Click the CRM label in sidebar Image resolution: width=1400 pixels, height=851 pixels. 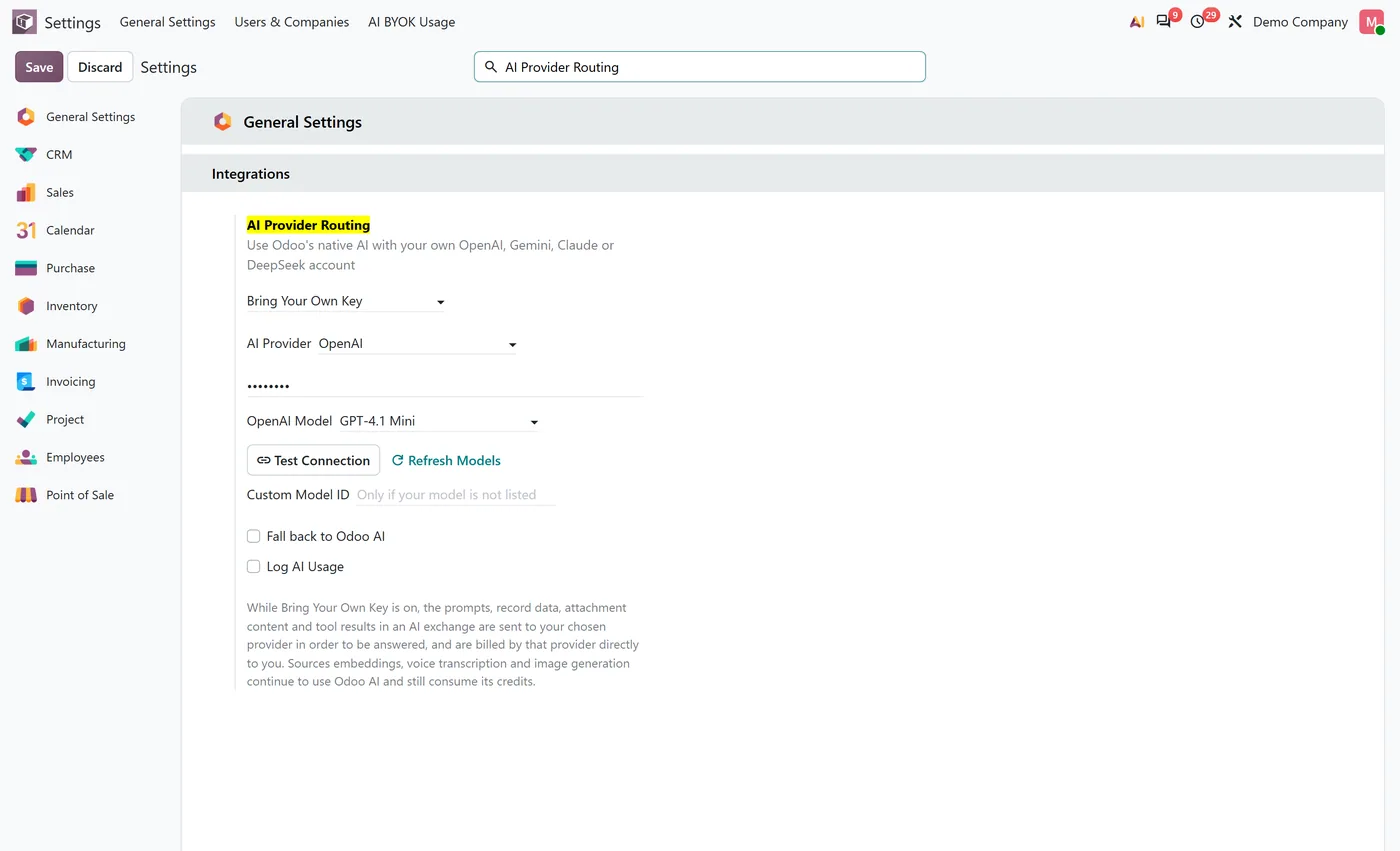(59, 155)
